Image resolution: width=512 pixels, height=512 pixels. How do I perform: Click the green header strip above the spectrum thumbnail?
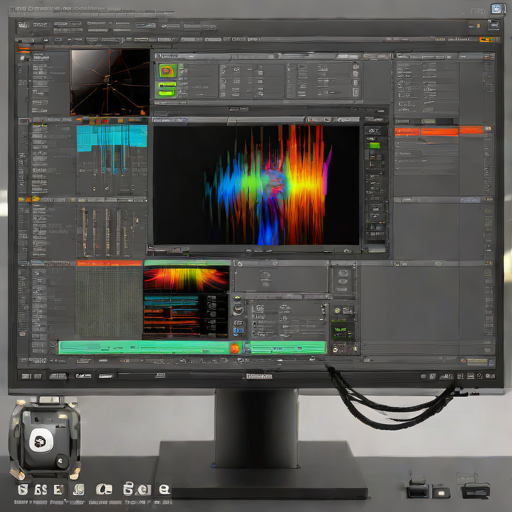tap(187, 263)
